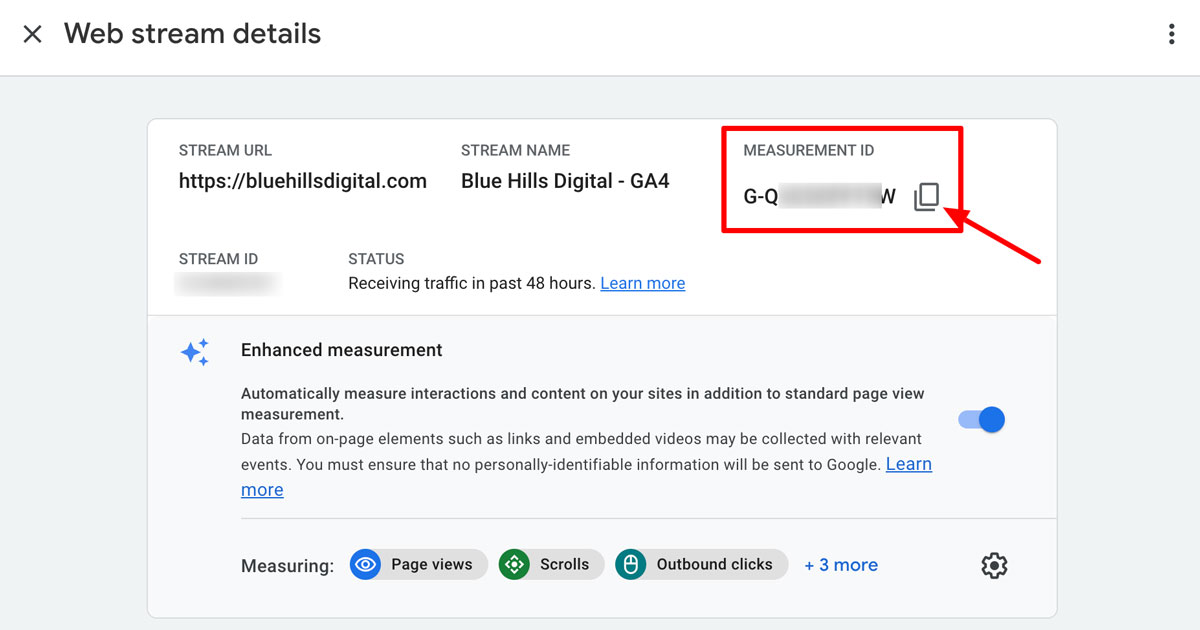Click the Receiving traffic in past 48 hours status
Image resolution: width=1200 pixels, height=630 pixels.
click(472, 283)
